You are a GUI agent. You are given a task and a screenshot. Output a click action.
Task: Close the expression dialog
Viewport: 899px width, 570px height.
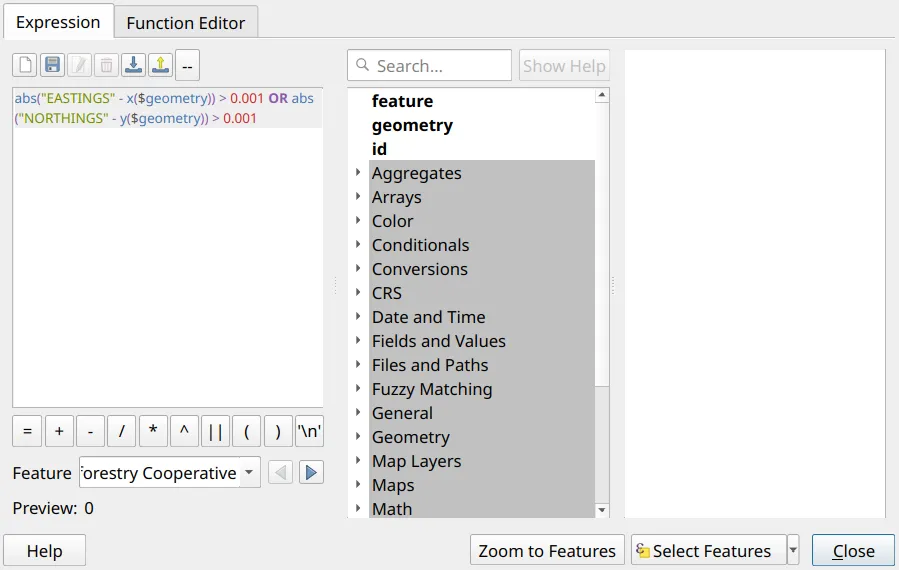pyautogui.click(x=853, y=551)
